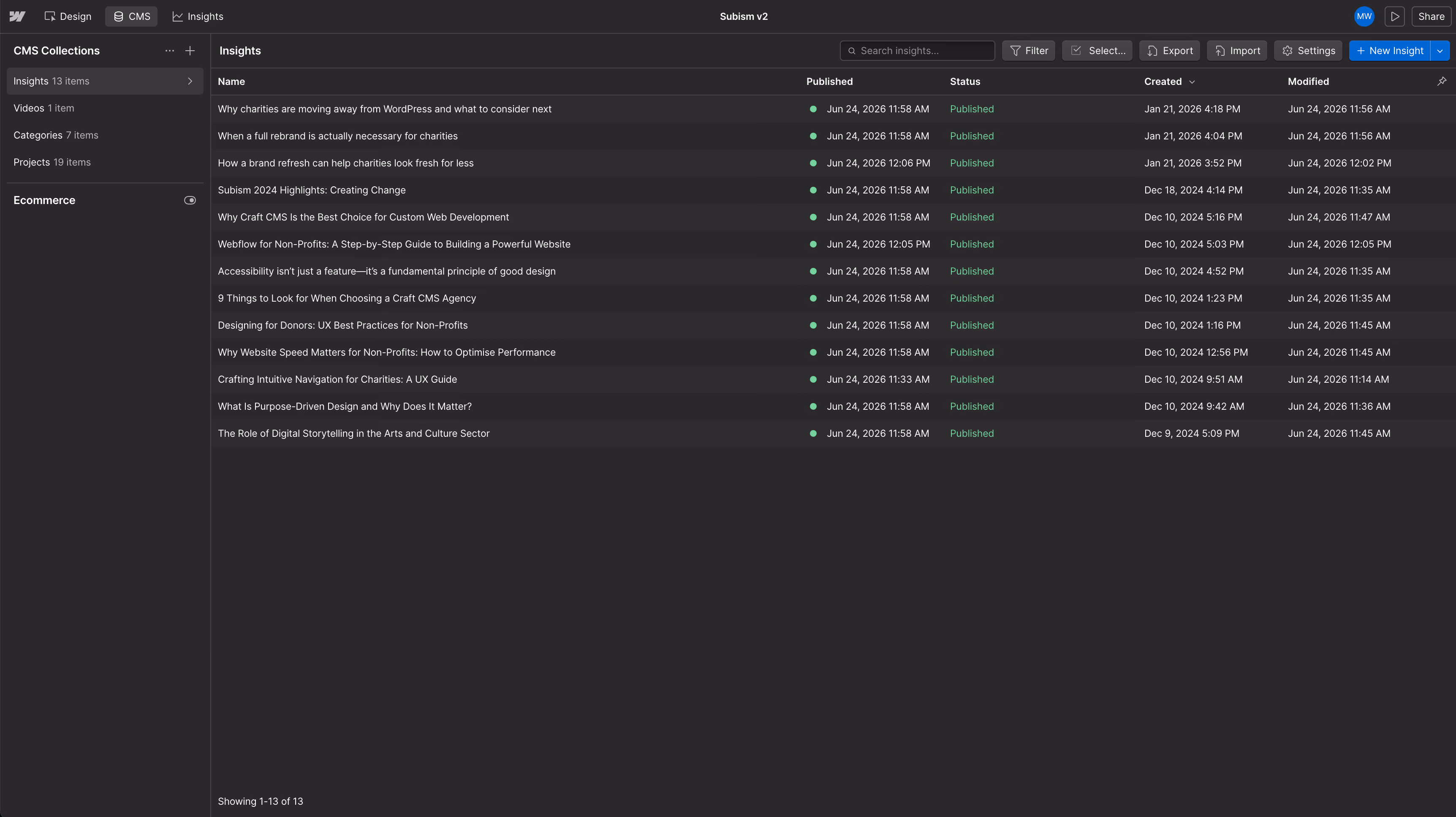
Task: Click the MW user avatar
Action: pos(1364,16)
